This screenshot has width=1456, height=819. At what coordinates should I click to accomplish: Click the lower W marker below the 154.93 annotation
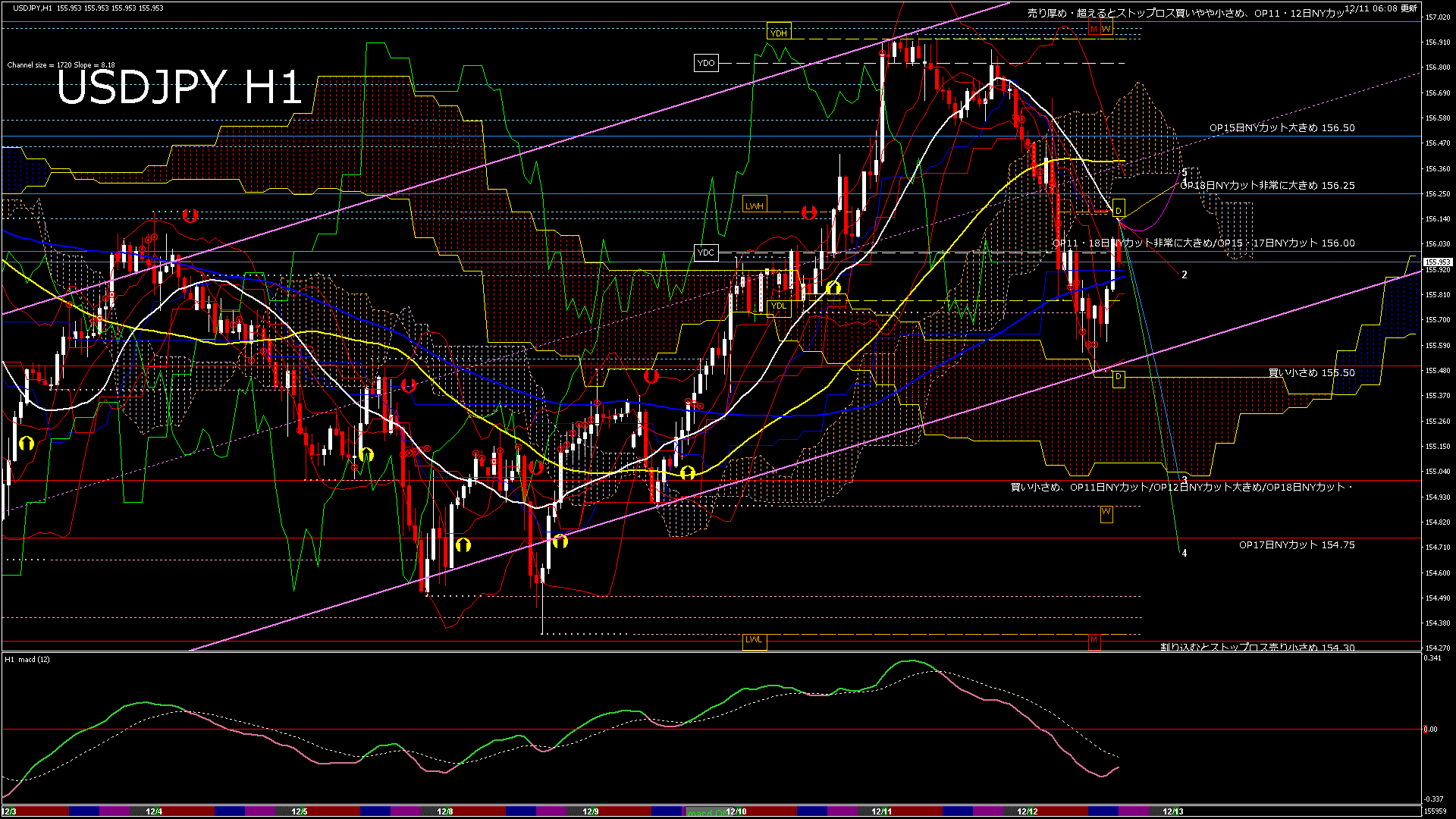1106,514
